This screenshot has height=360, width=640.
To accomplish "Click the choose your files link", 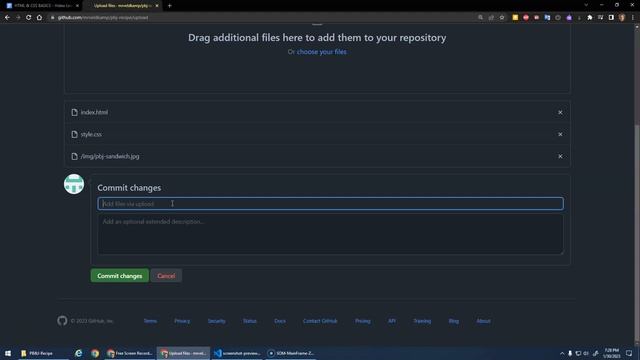I will click(322, 52).
